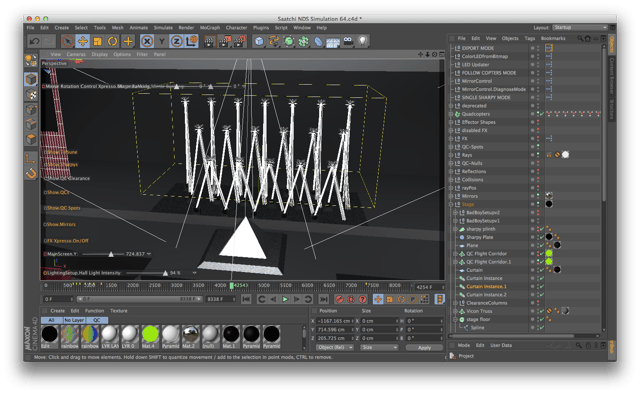Viewport: 640px width, 394px height.
Task: Toggle the coordinate system icon
Action: click(191, 41)
